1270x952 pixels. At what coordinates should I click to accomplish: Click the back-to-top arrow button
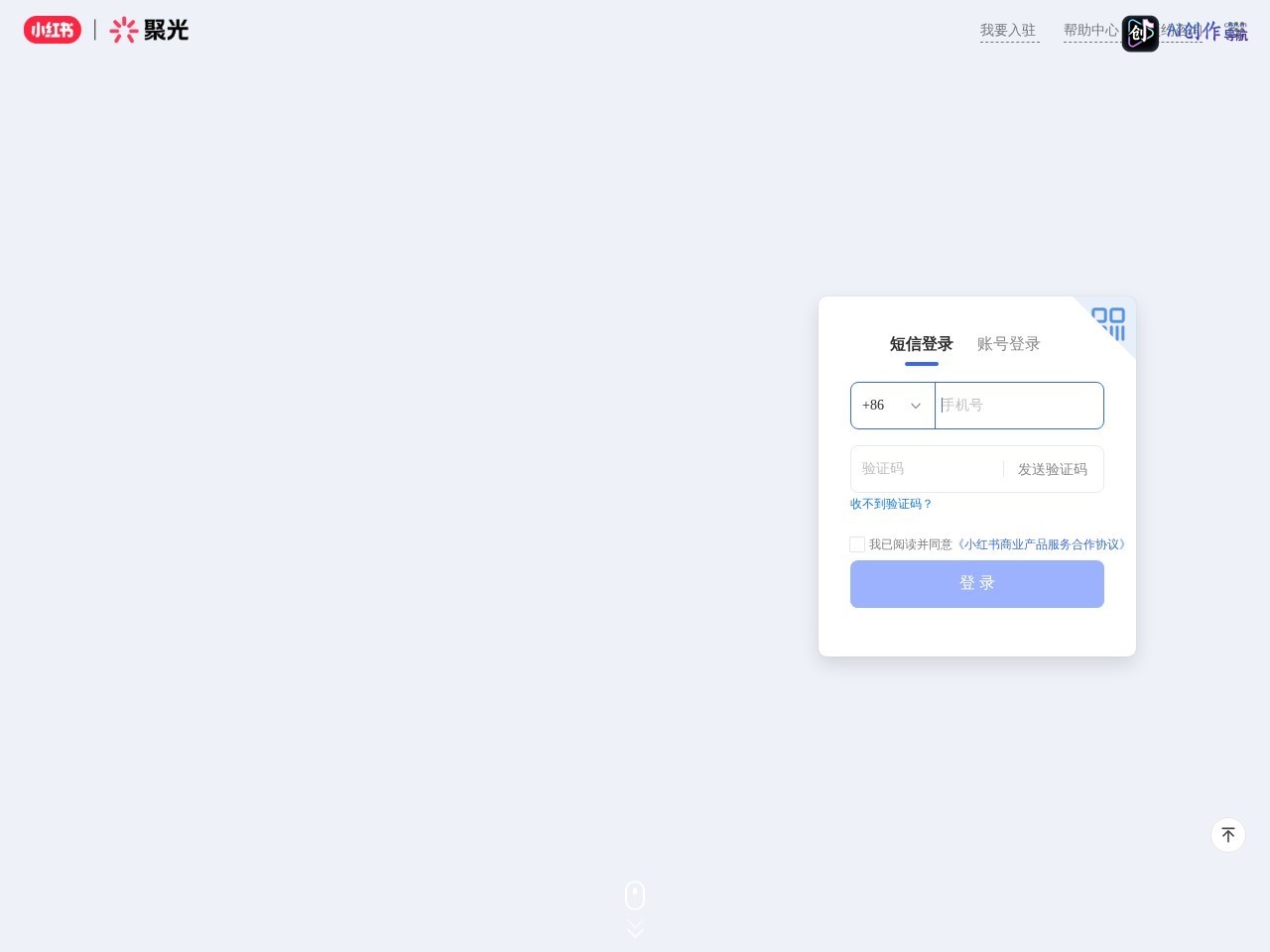pyautogui.click(x=1228, y=835)
